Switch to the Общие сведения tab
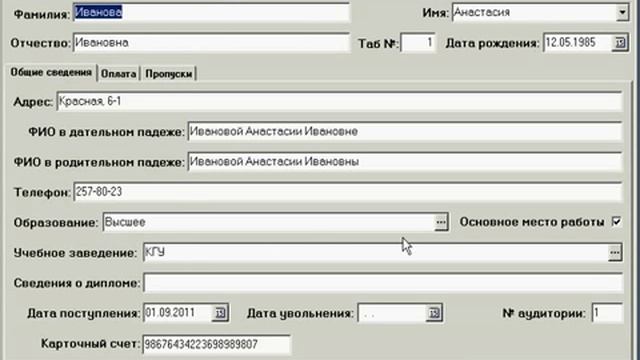Screen dimensions: 640x360 pos(51,73)
